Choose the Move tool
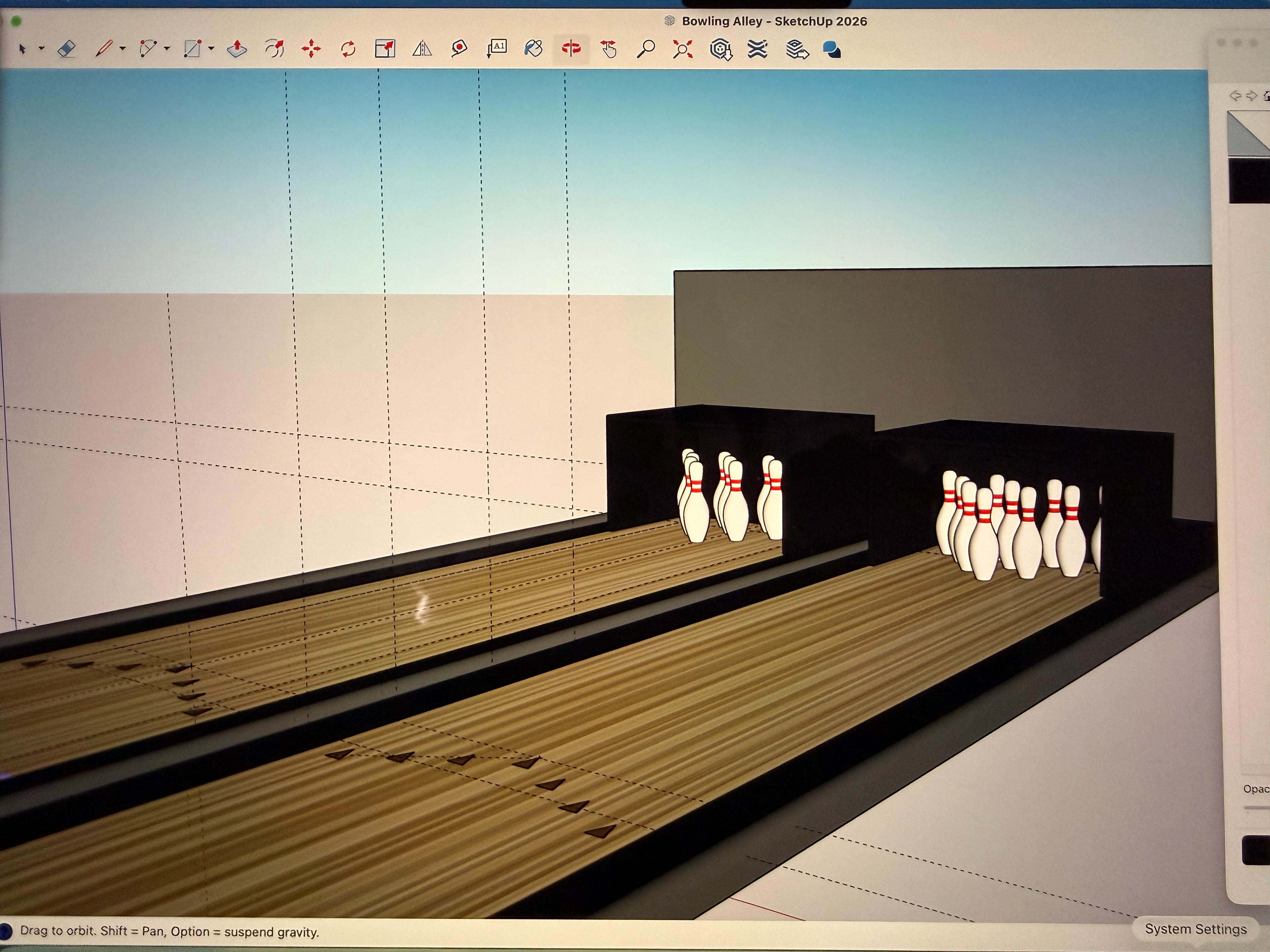Screen dimensions: 1270x952 311,49
